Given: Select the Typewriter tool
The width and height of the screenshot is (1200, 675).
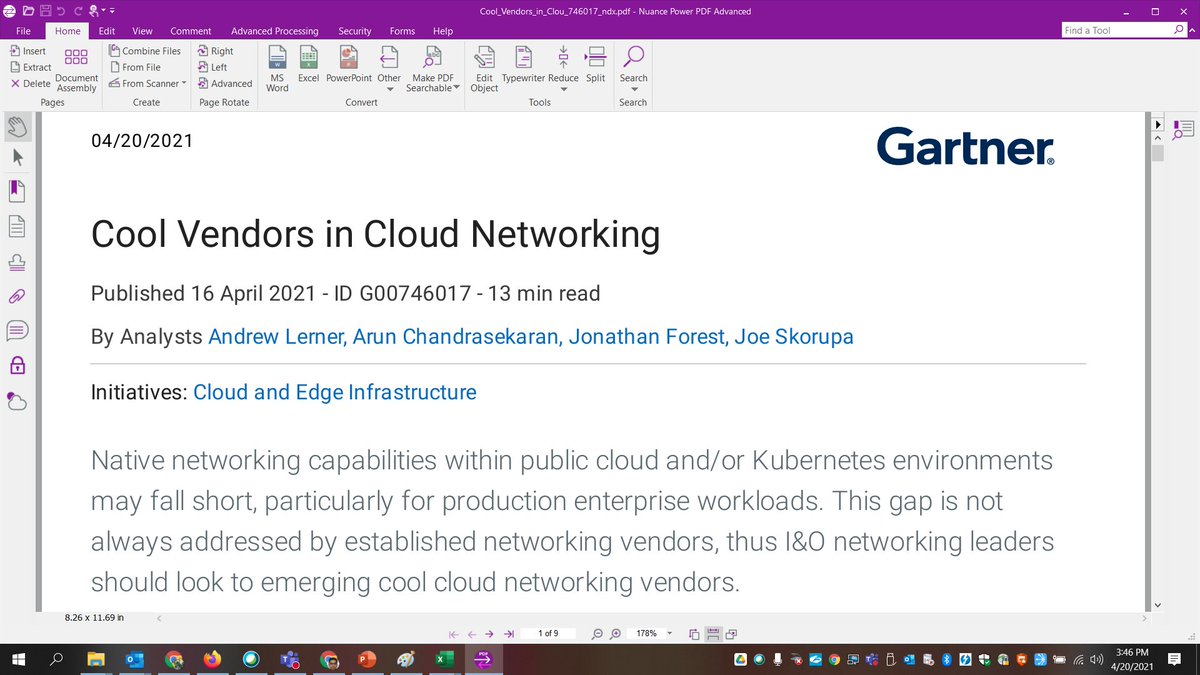Looking at the screenshot, I should (x=523, y=65).
